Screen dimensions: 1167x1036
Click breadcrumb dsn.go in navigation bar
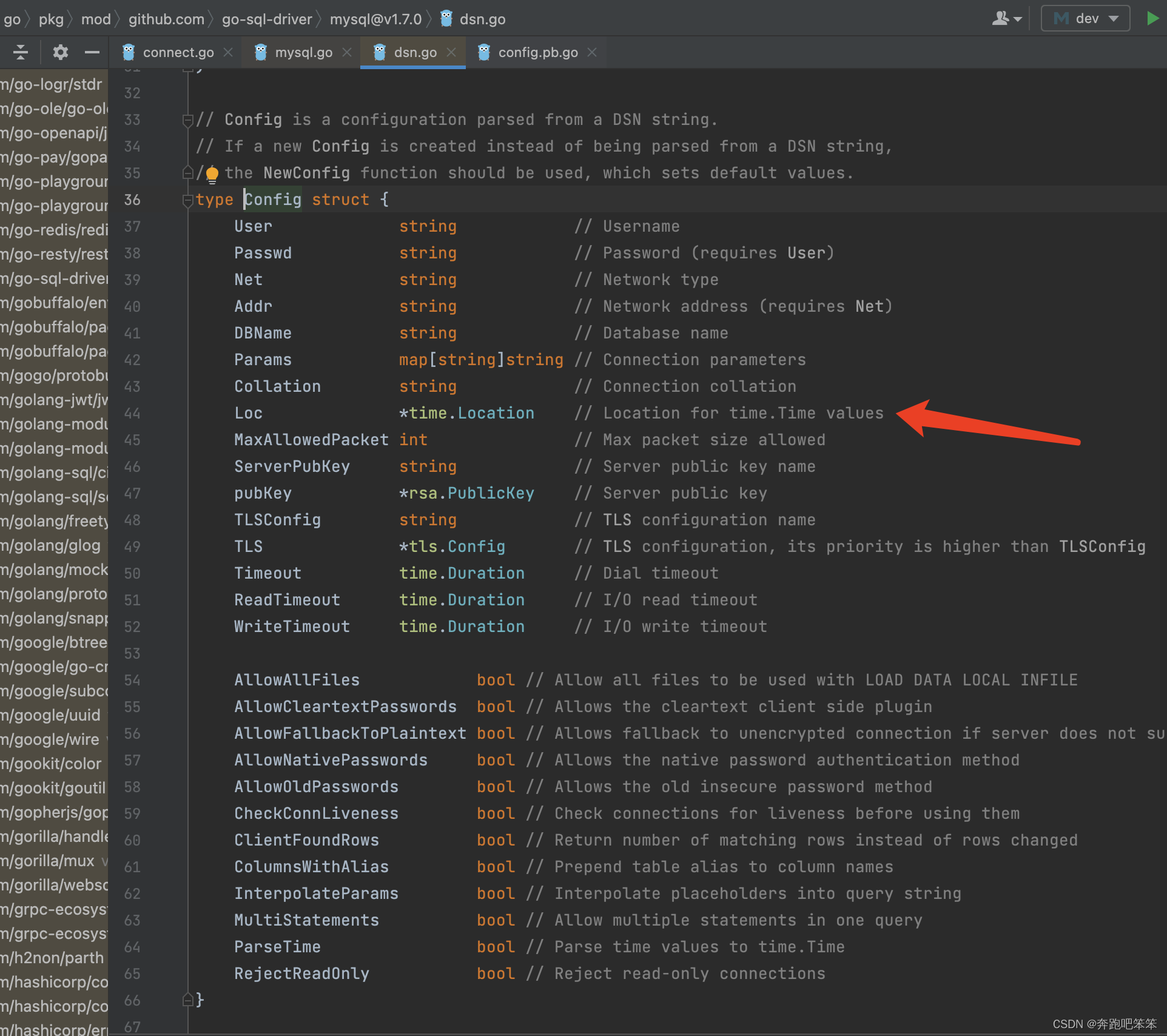[x=482, y=19]
